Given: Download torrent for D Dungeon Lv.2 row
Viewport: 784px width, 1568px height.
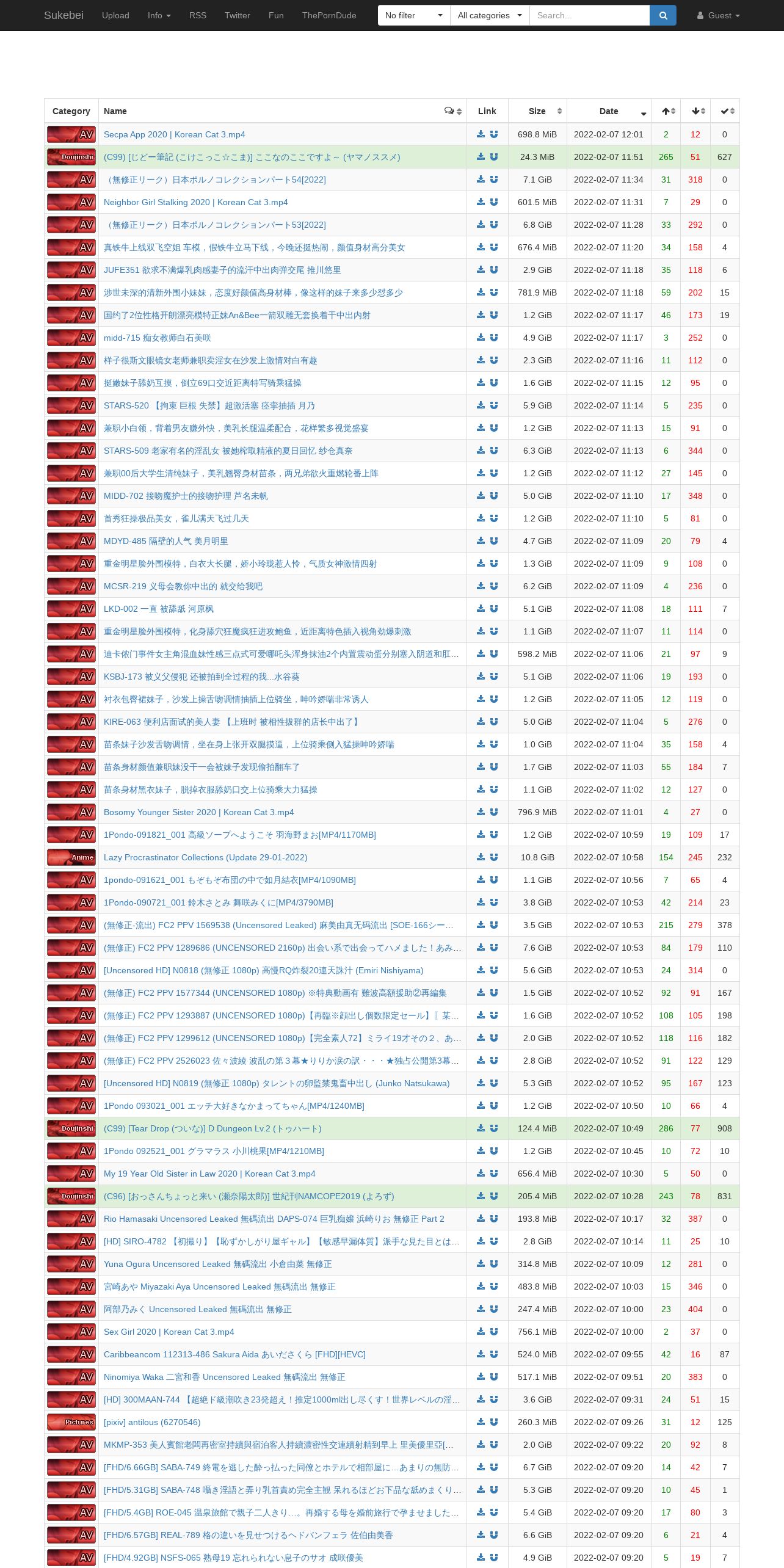Looking at the screenshot, I should click(481, 1128).
